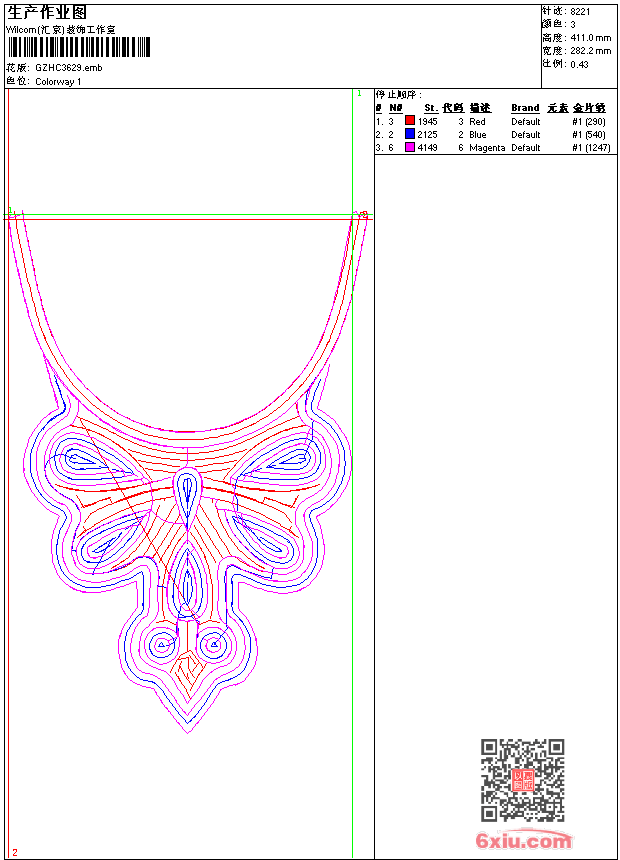Click the red thread color swatch
Image resolution: width=620 pixels, height=860 pixels.
pyautogui.click(x=409, y=121)
